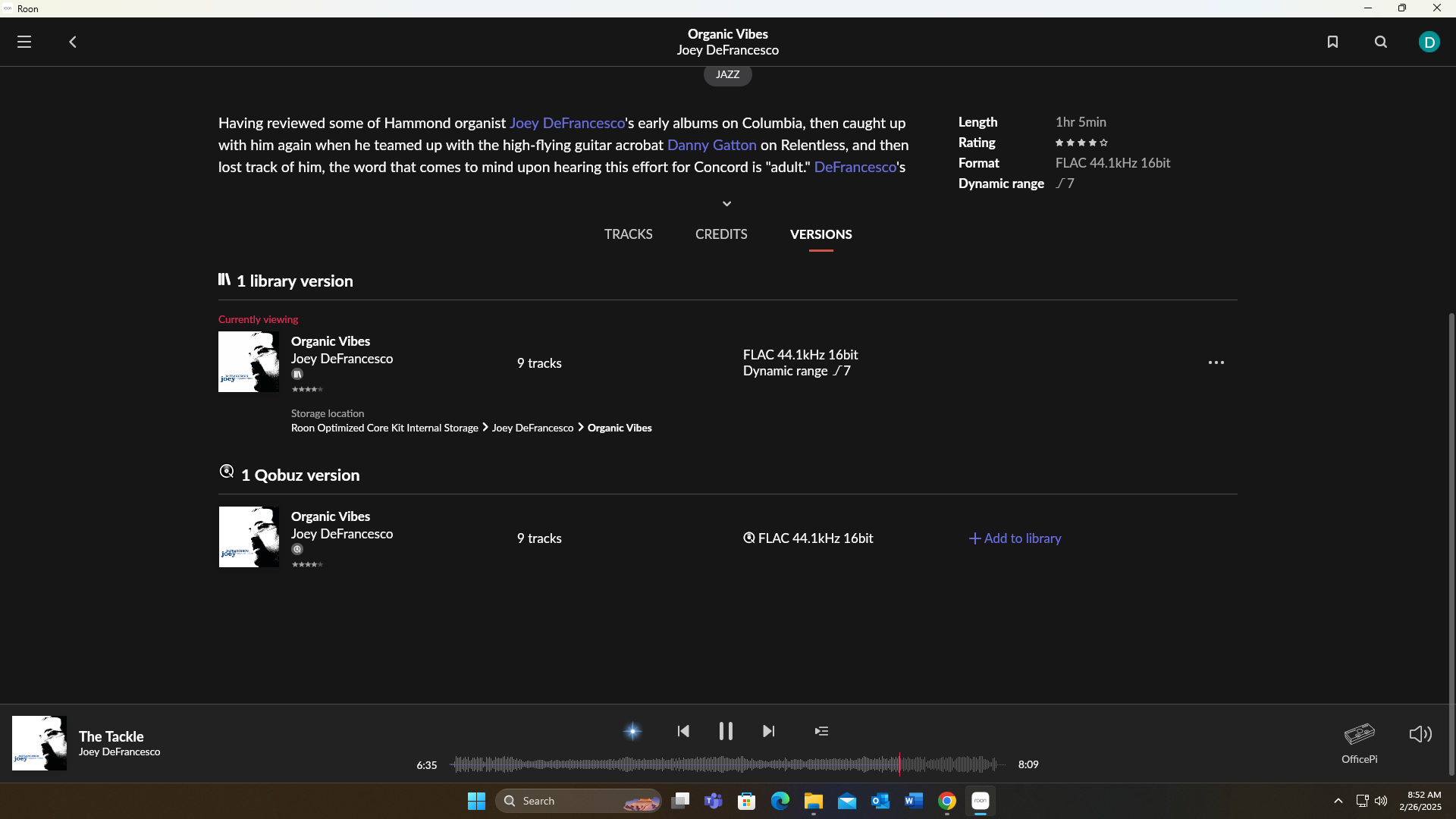Image resolution: width=1456 pixels, height=819 pixels.
Task: Open the volume control speaker icon
Action: click(1420, 734)
